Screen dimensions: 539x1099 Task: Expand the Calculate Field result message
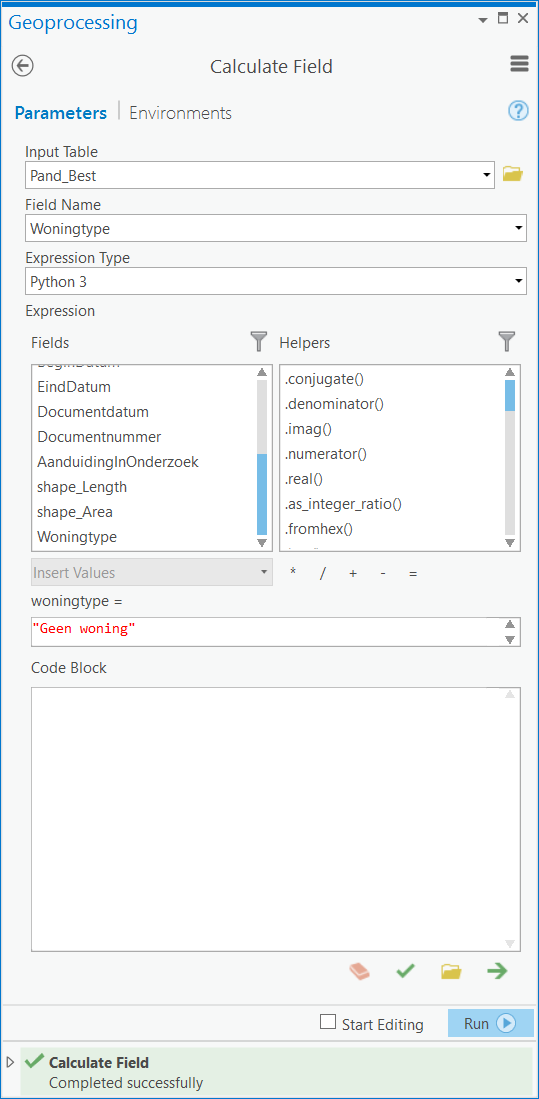[9, 1063]
